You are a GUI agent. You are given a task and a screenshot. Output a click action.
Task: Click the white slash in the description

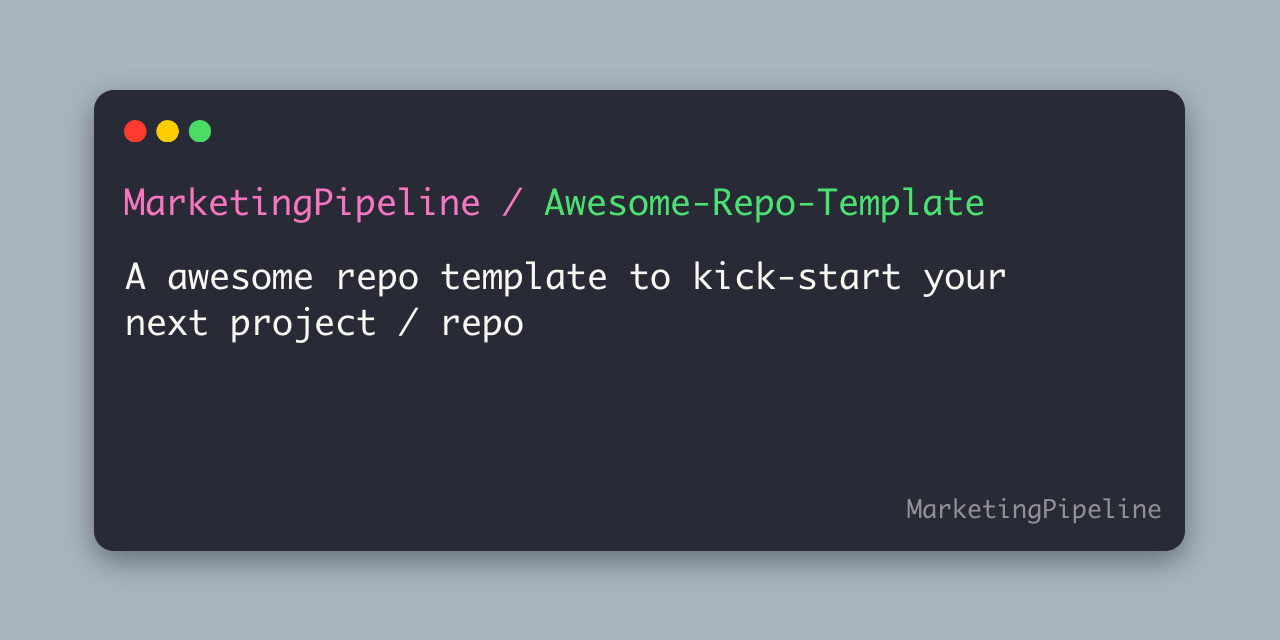[407, 323]
